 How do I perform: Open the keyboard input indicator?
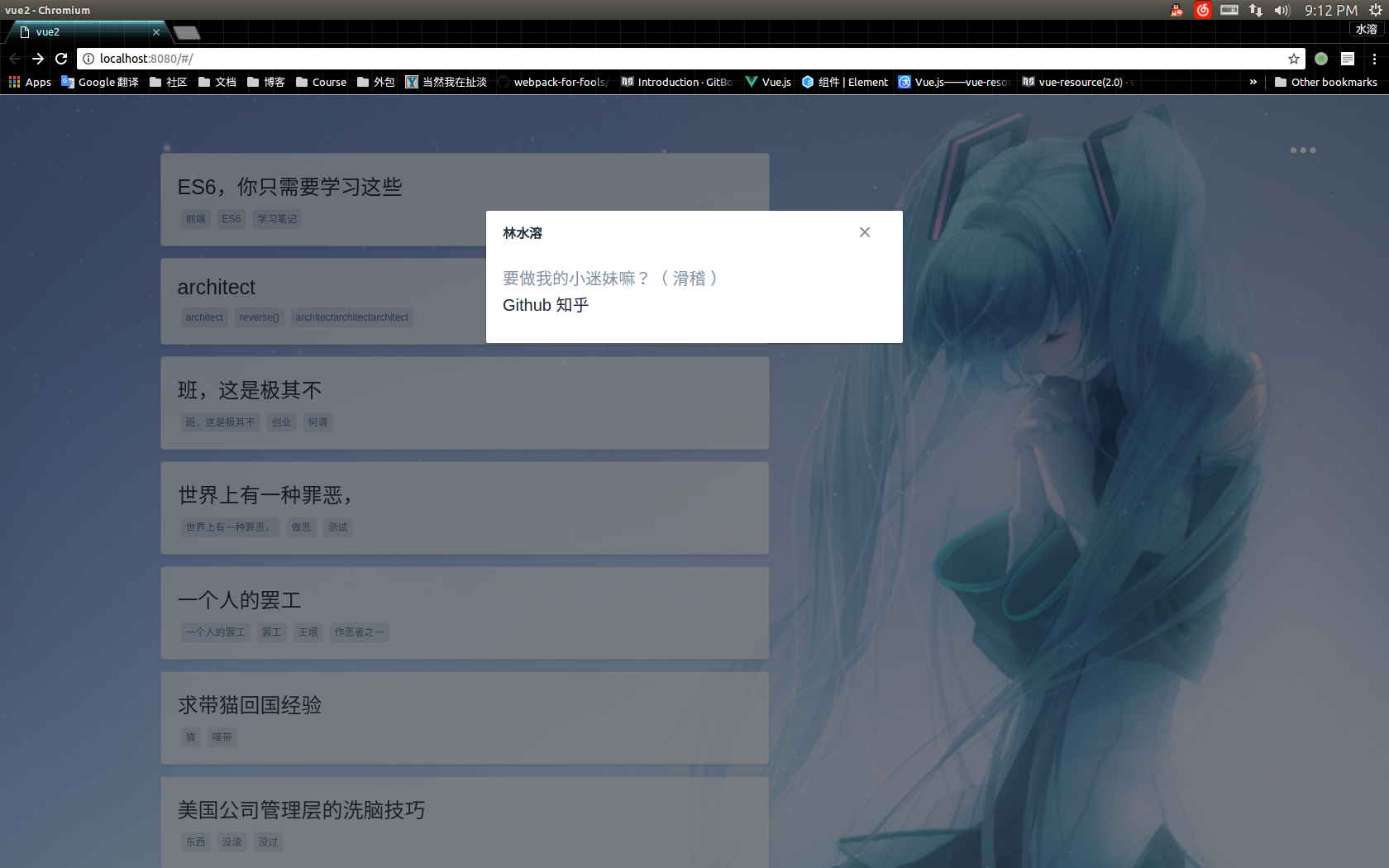click(1229, 10)
